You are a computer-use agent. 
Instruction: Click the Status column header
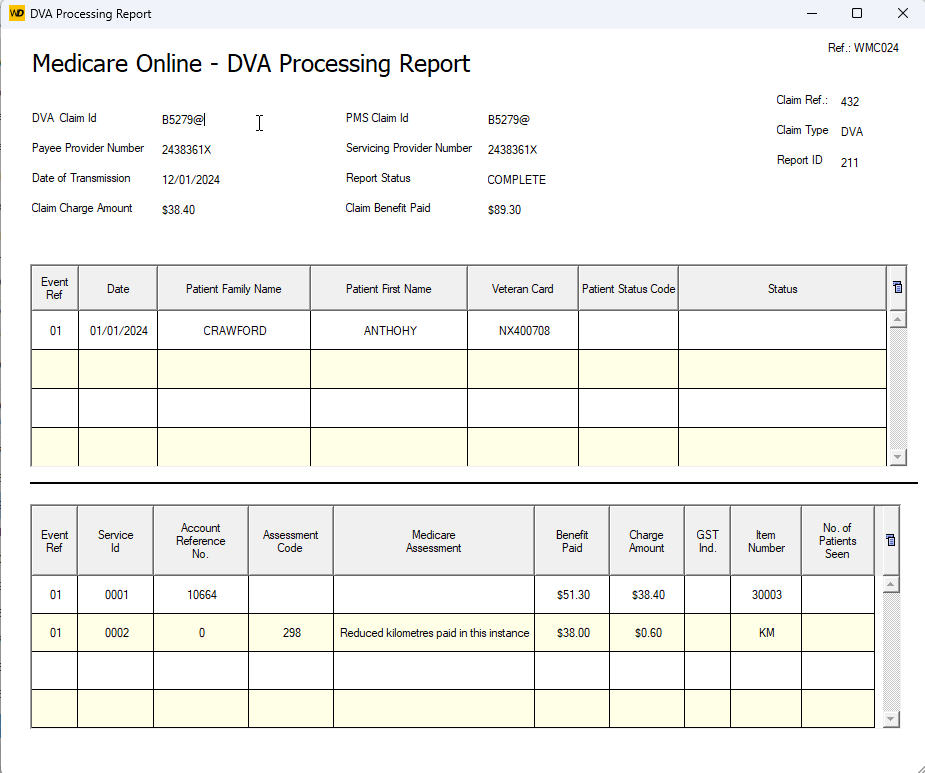pyautogui.click(x=782, y=288)
